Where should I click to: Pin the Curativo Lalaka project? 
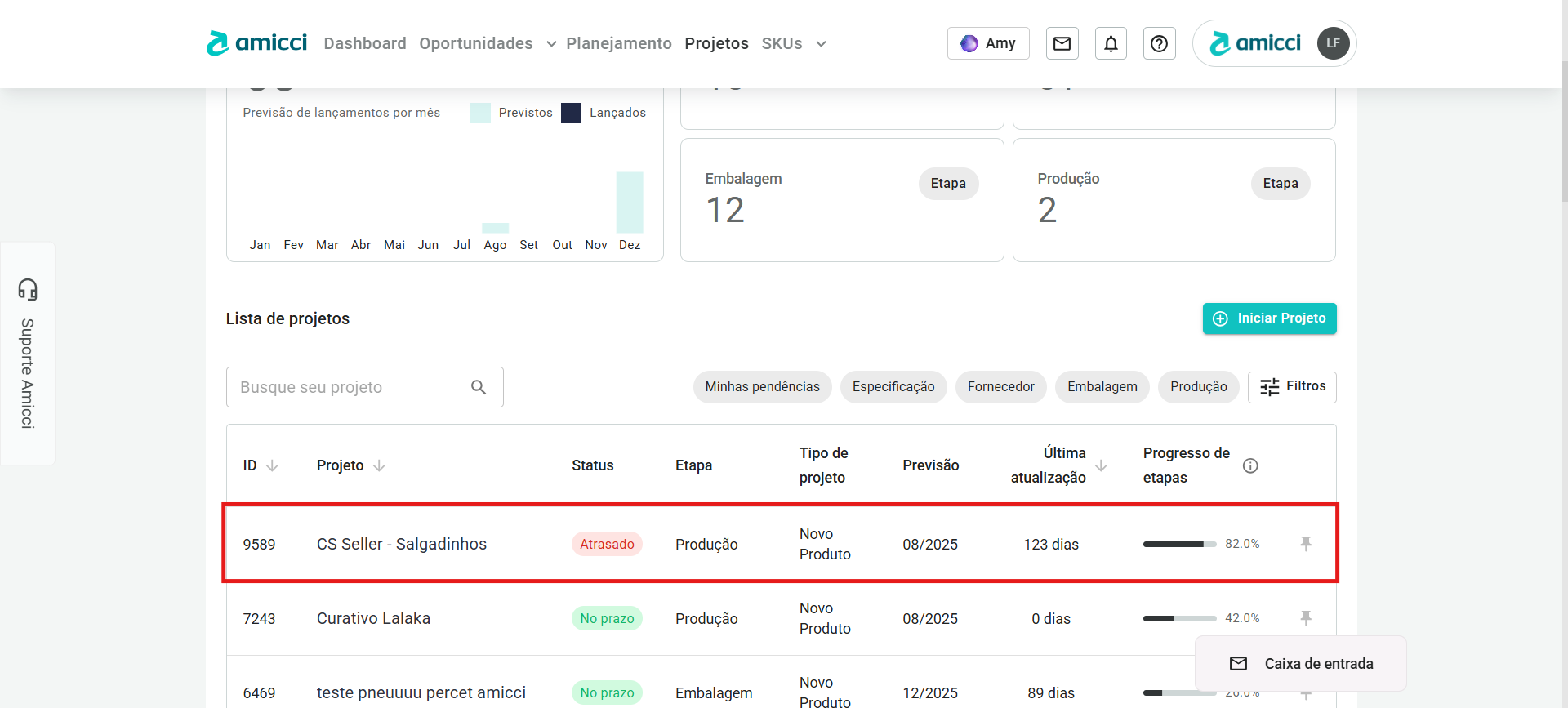coord(1306,618)
